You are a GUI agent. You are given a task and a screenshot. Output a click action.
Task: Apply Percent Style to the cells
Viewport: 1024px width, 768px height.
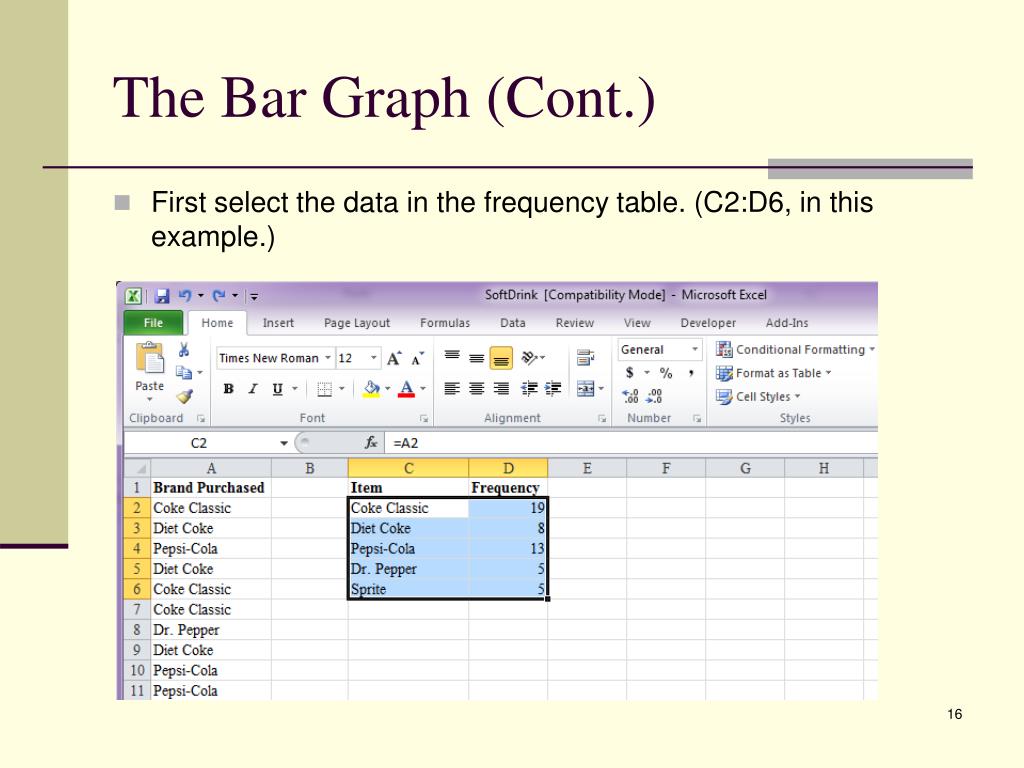[x=665, y=373]
